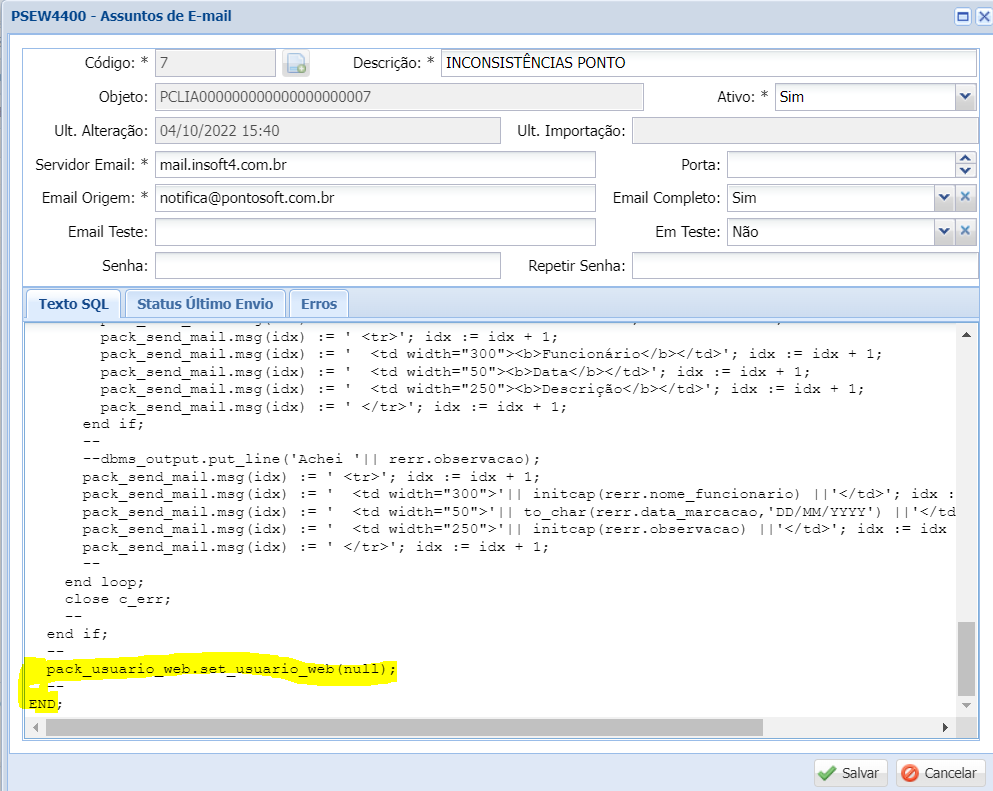Focus the Senha password field
The width and height of the screenshot is (993, 791).
327,265
